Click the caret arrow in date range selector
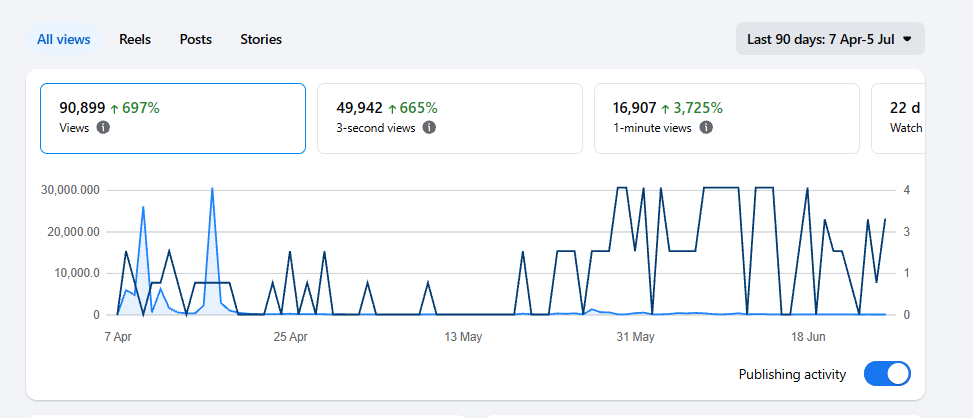The height and width of the screenshot is (418, 973). click(x=907, y=39)
